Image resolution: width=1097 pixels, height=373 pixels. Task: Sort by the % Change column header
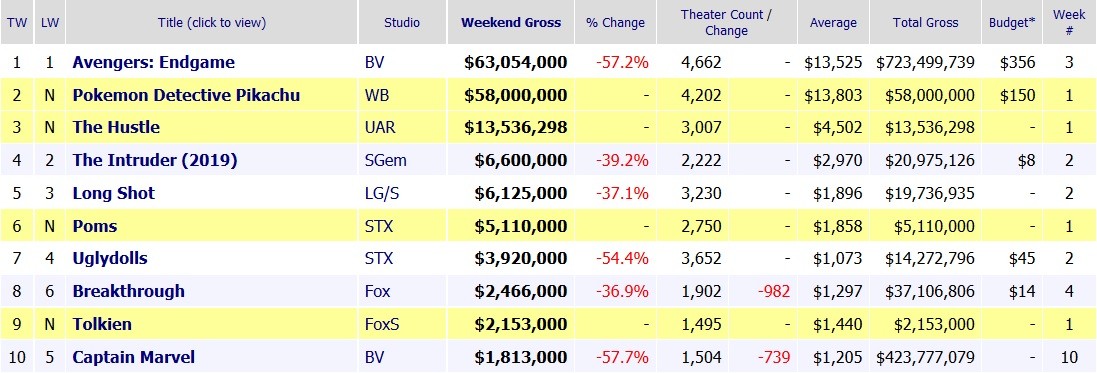(615, 22)
